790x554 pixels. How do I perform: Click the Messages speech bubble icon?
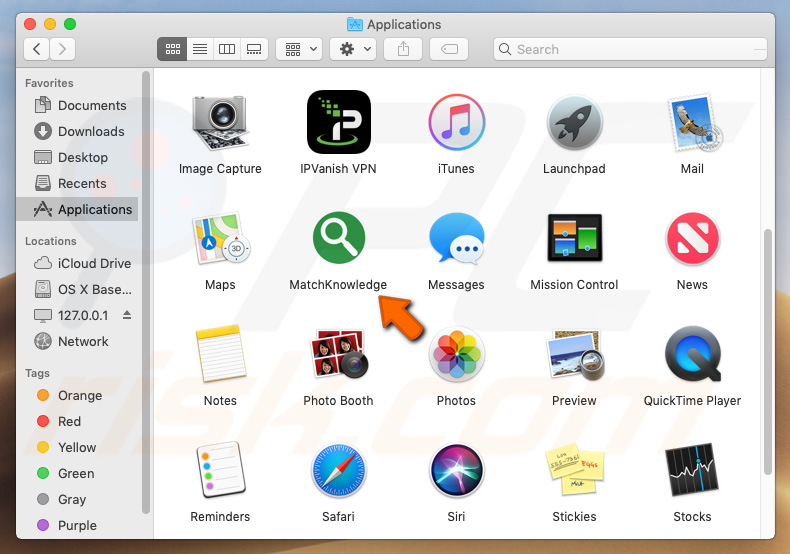456,238
